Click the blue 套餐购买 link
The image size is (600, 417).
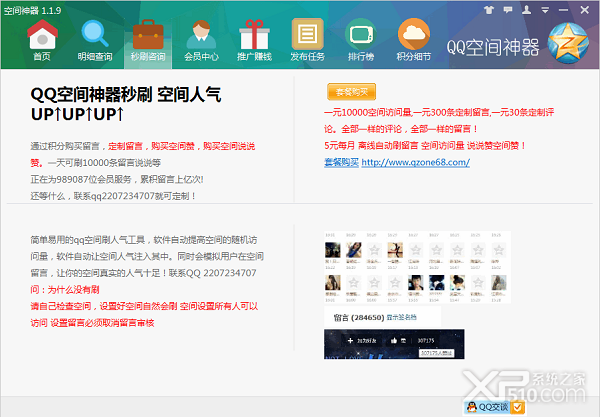click(341, 162)
